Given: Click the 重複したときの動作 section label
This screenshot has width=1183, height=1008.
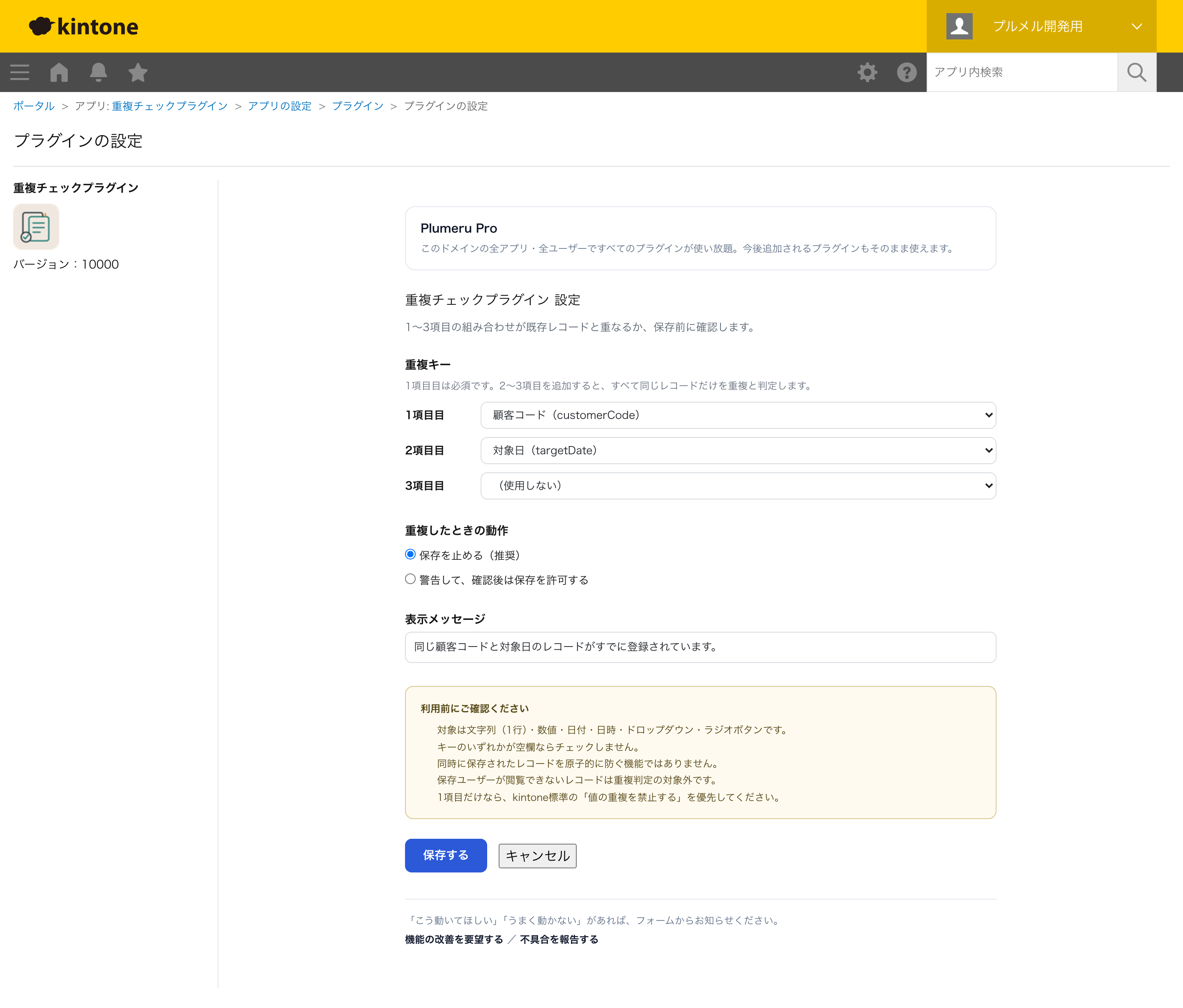Looking at the screenshot, I should tap(456, 530).
